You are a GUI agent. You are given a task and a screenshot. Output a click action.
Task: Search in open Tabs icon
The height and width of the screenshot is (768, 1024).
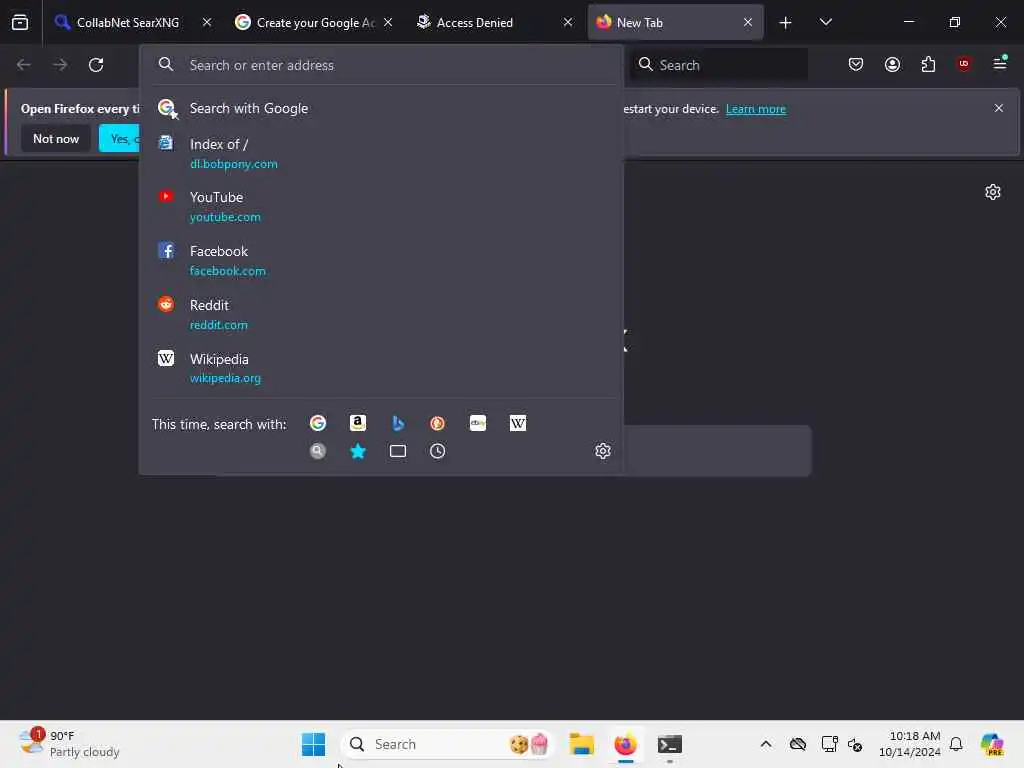398,451
